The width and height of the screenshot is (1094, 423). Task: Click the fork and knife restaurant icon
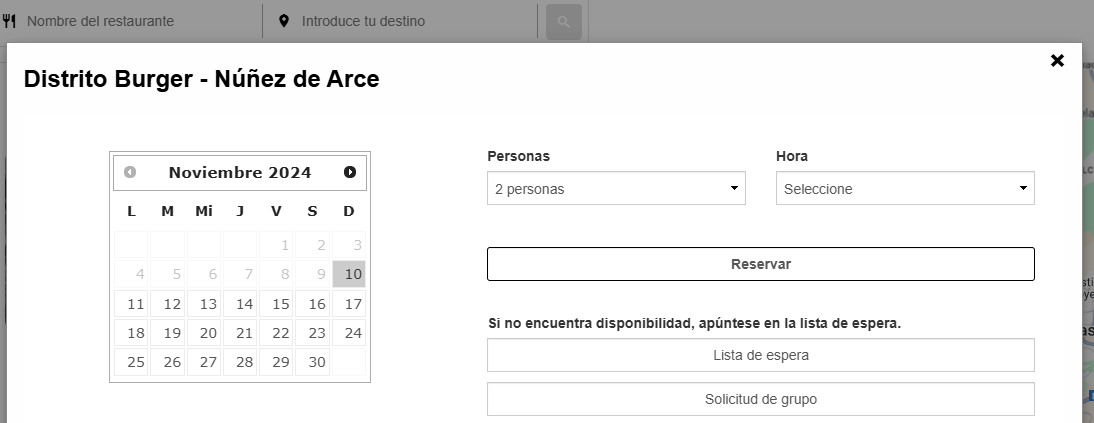pos(11,21)
